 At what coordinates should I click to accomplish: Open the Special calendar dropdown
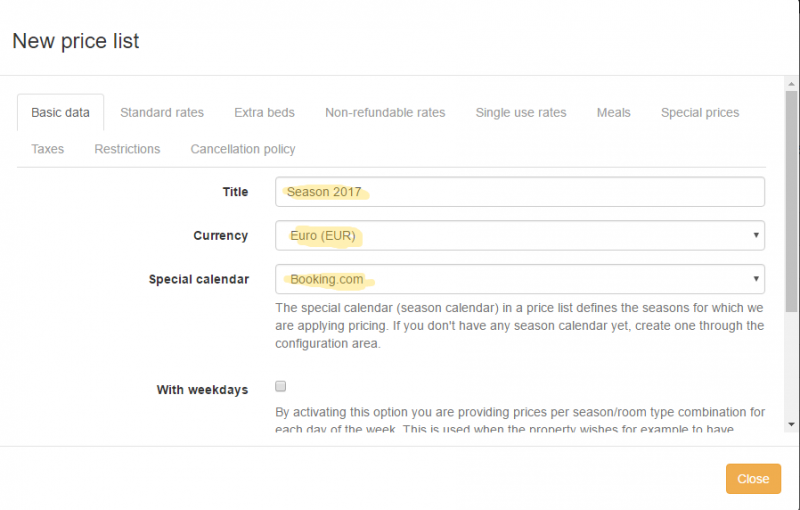click(520, 280)
